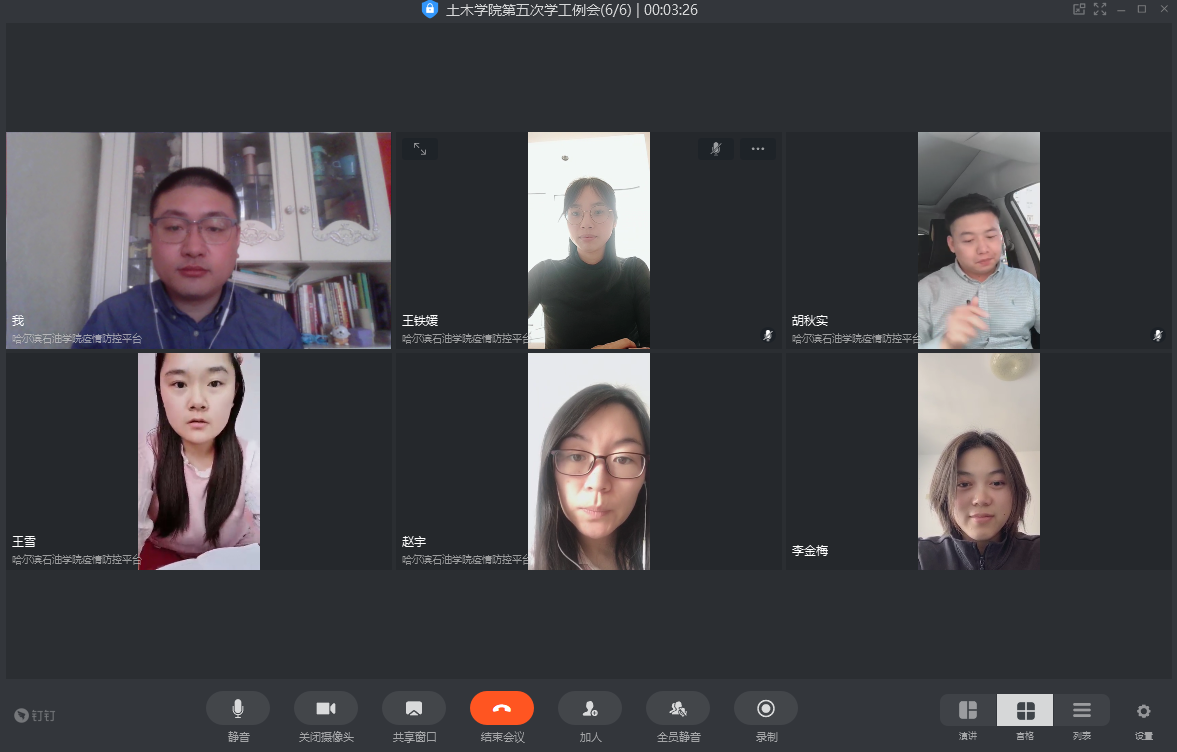Select the 宫格 grid layout view
This screenshot has height=752, width=1177.
(x=1025, y=710)
